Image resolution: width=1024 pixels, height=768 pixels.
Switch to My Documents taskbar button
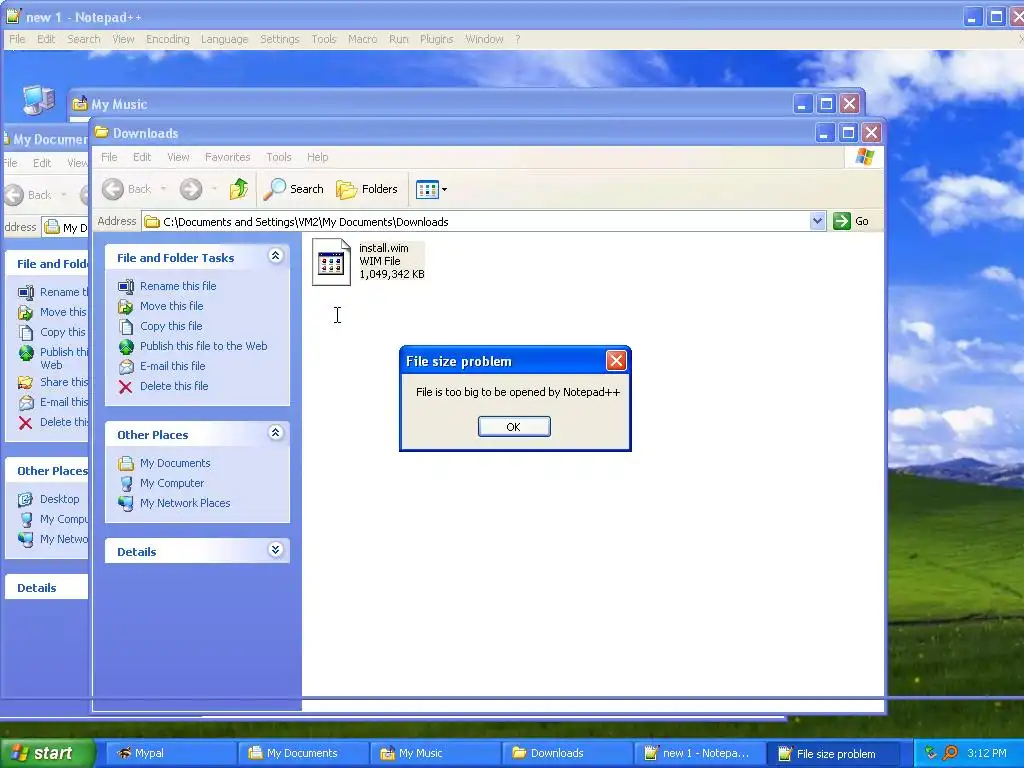[x=303, y=754]
